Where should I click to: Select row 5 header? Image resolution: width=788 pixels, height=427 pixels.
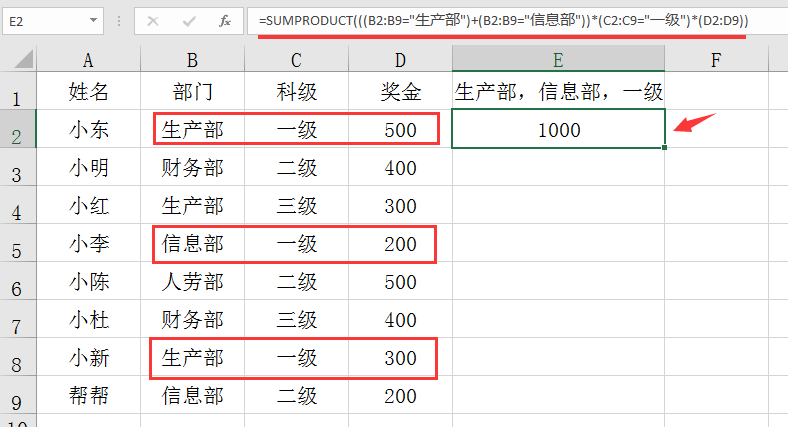coord(18,243)
